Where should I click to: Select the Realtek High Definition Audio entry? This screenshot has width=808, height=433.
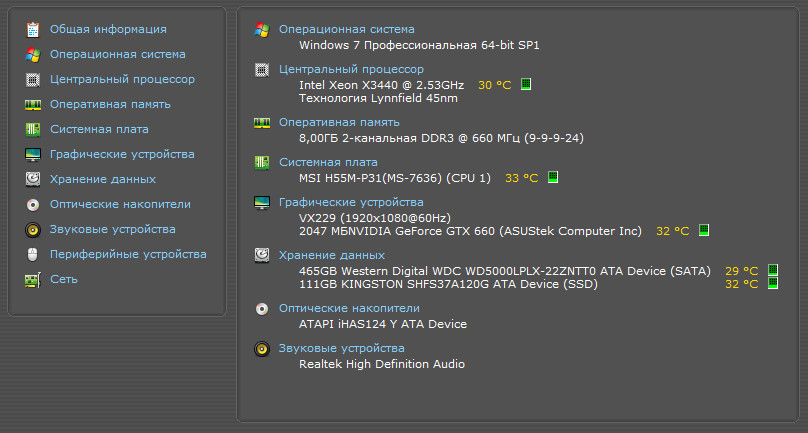382,364
